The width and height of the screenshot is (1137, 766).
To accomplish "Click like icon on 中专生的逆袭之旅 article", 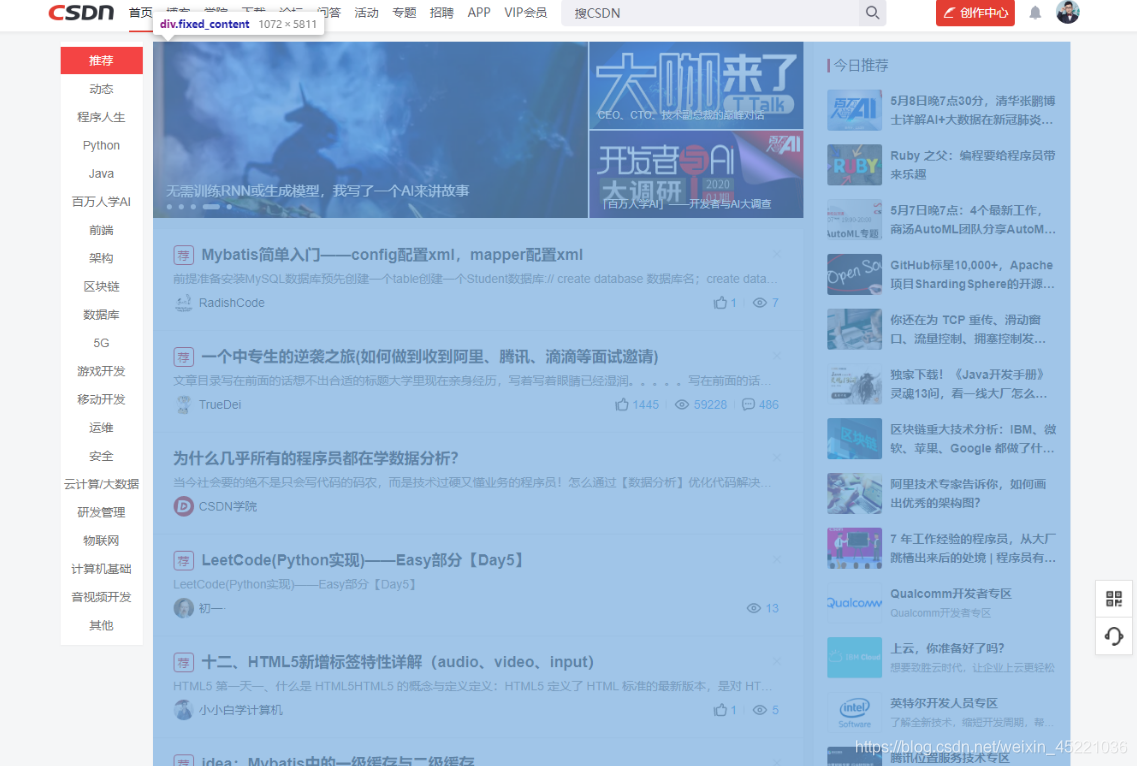I will point(621,404).
